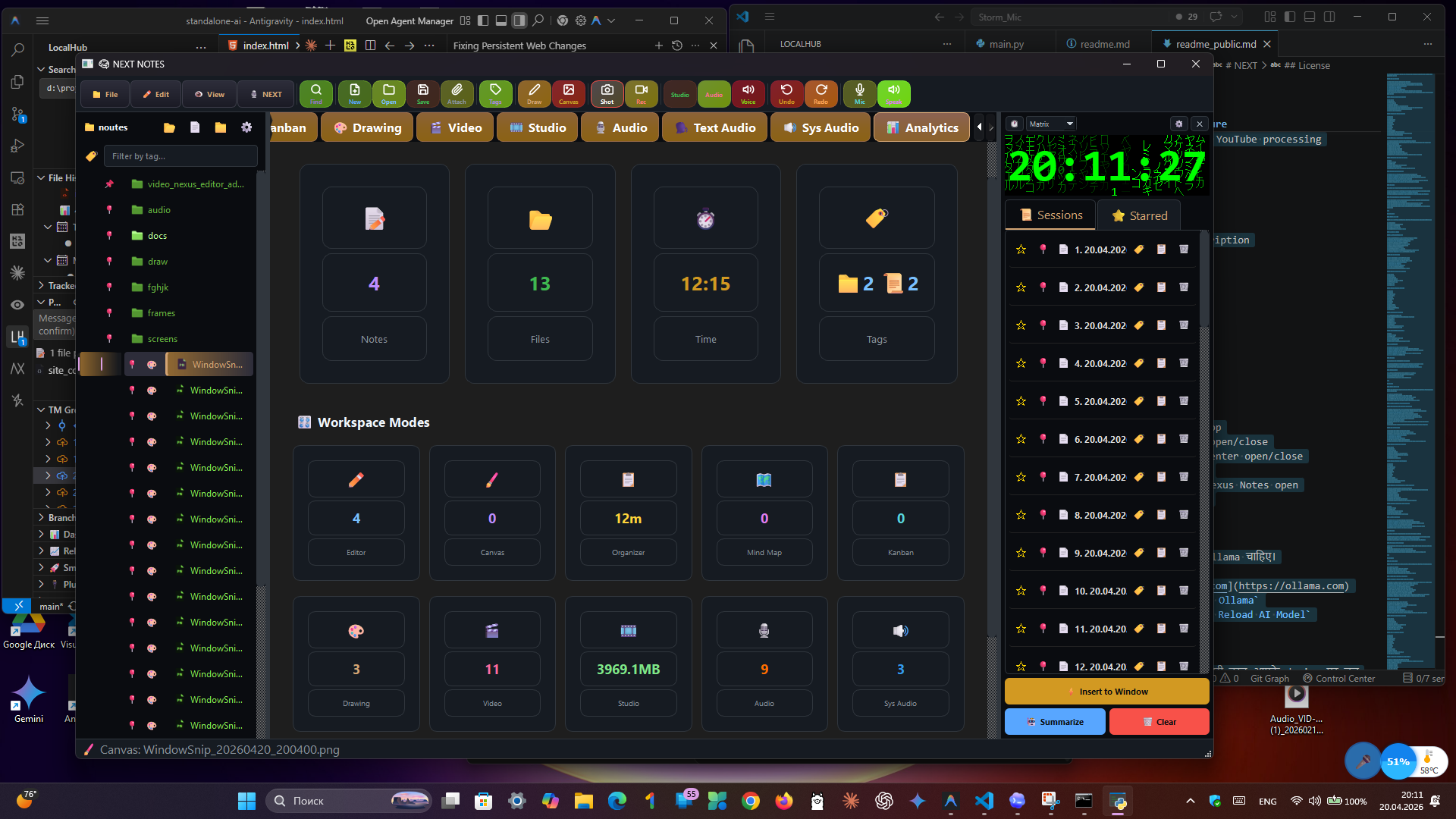Switch to the Video tab

click(x=456, y=127)
